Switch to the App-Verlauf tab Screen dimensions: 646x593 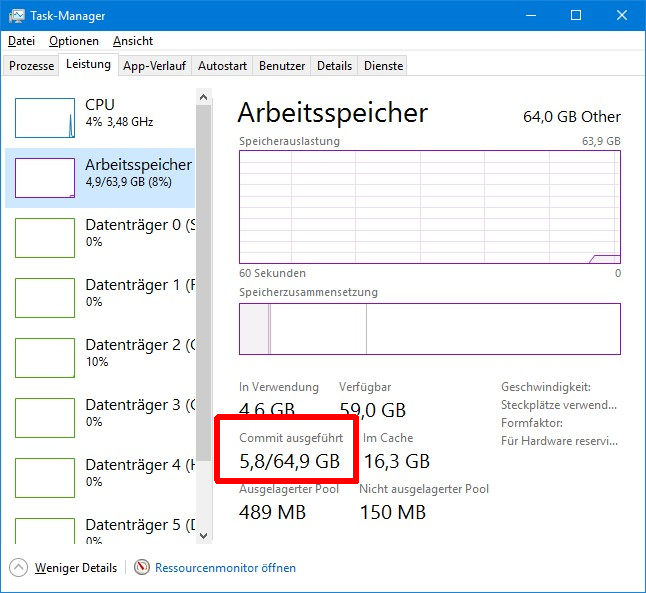154,66
